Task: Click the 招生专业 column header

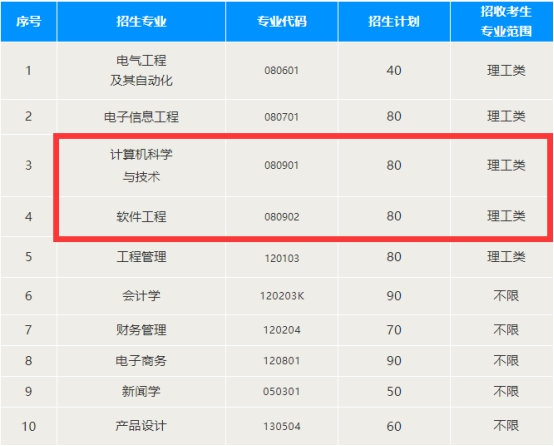Action: point(141,22)
